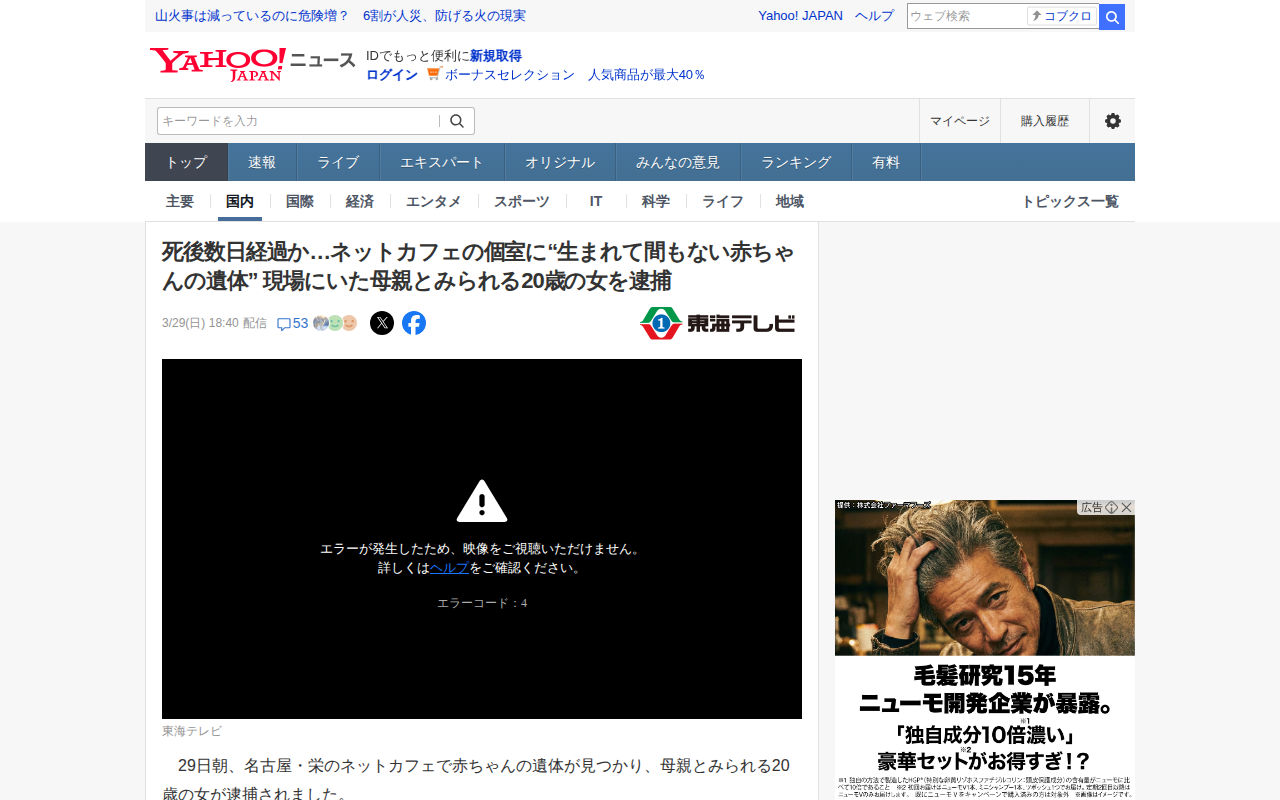Share article on X icon
The height and width of the screenshot is (800, 1280).
point(382,323)
